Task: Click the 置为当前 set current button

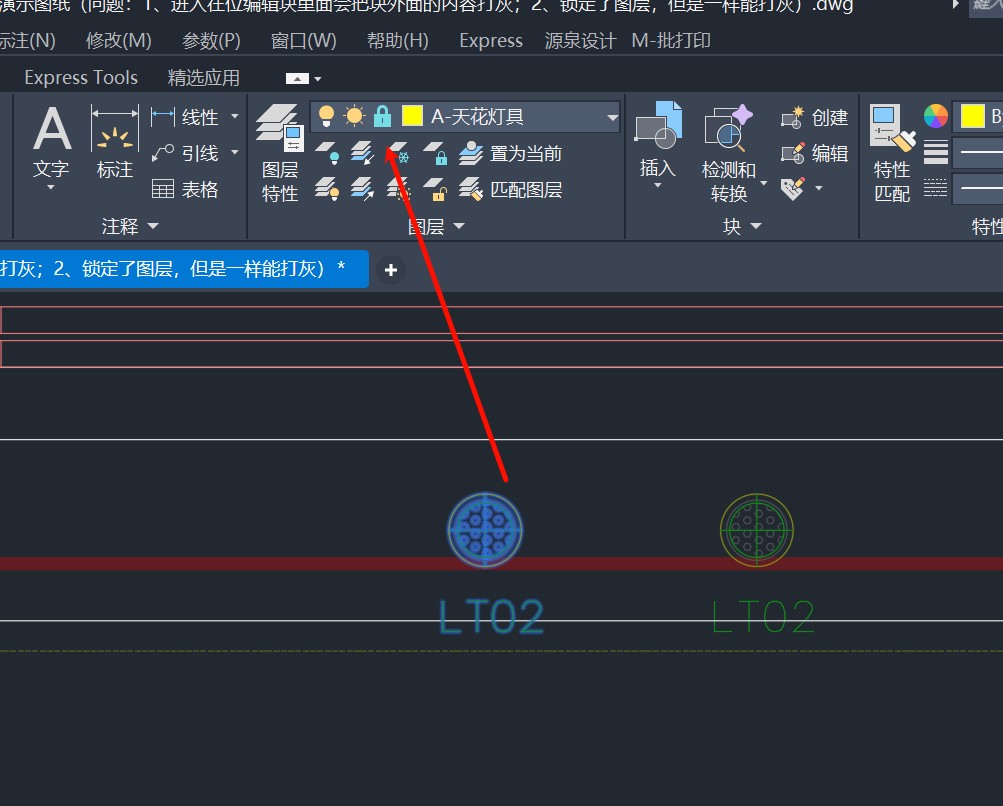Action: click(x=511, y=154)
